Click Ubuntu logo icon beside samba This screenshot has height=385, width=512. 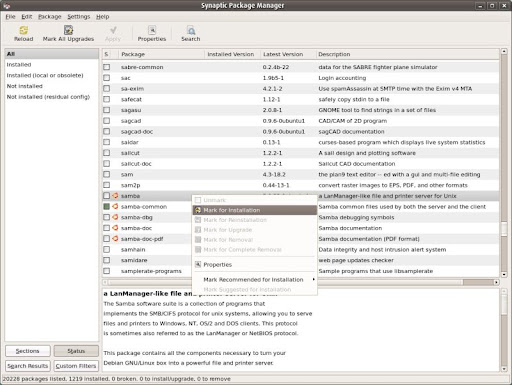[115, 196]
